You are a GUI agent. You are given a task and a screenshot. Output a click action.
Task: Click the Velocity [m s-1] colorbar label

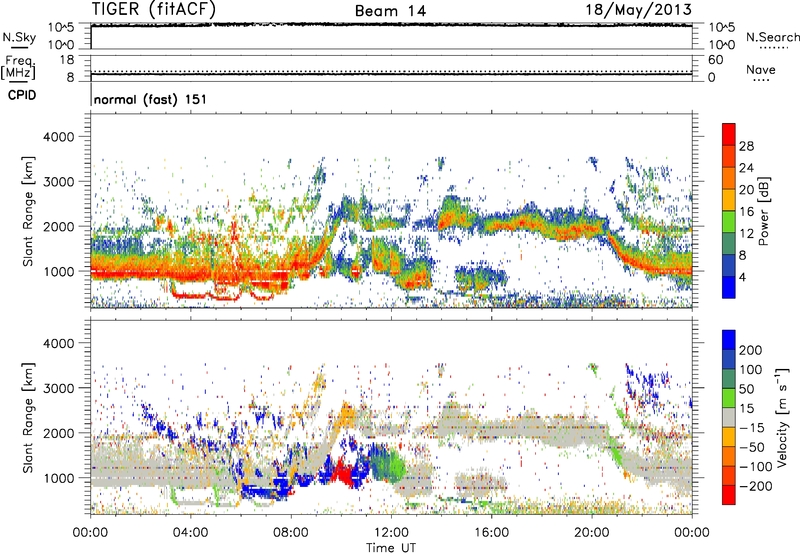782,418
